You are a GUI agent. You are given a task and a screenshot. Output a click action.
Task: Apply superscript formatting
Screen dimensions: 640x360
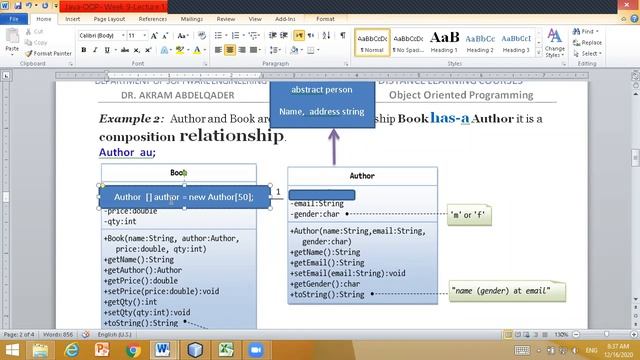(148, 50)
